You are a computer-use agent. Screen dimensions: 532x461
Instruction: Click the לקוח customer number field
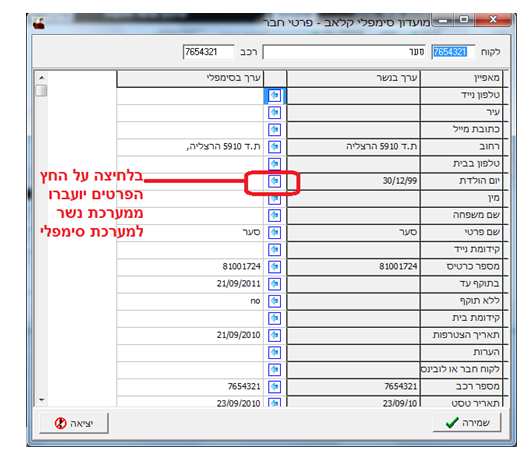pos(453,52)
